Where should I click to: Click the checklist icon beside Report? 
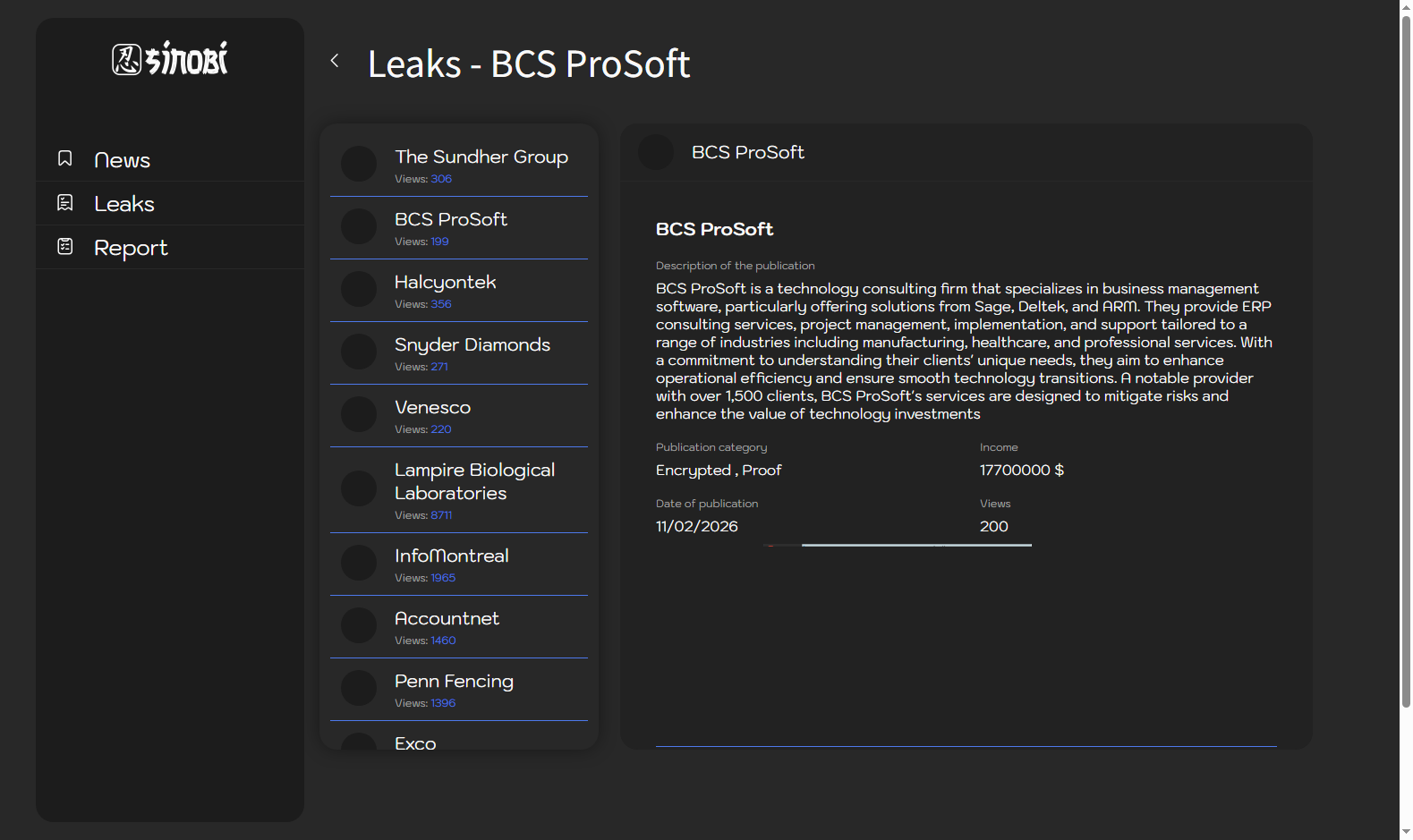pyautogui.click(x=65, y=246)
